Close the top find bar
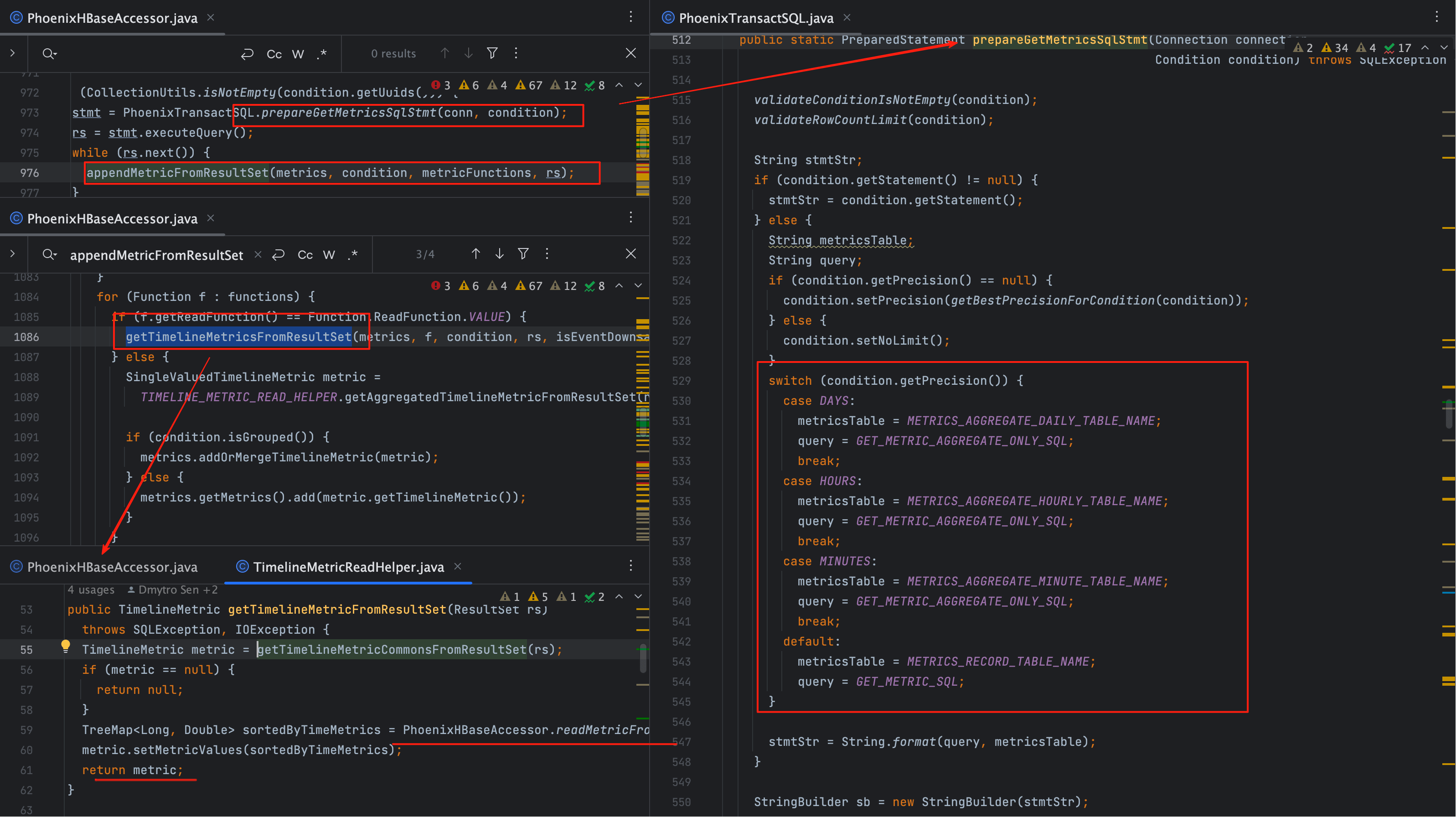This screenshot has width=1456, height=817. (631, 53)
